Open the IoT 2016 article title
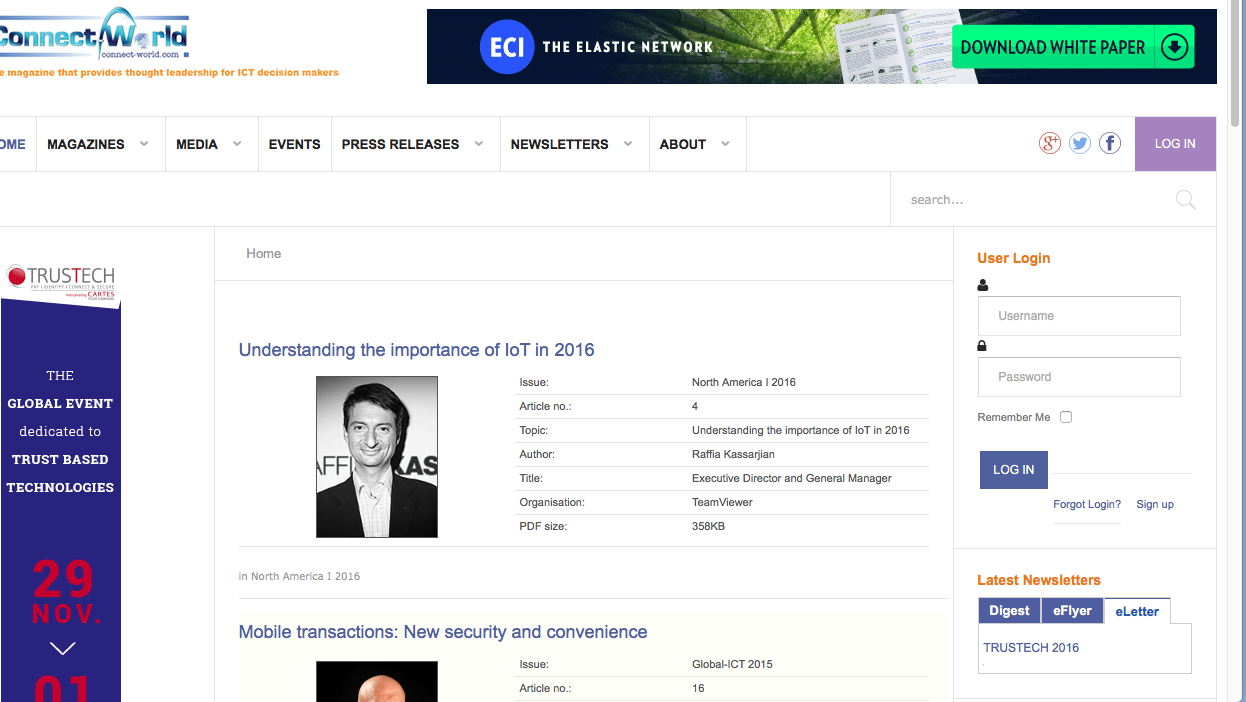 (416, 350)
